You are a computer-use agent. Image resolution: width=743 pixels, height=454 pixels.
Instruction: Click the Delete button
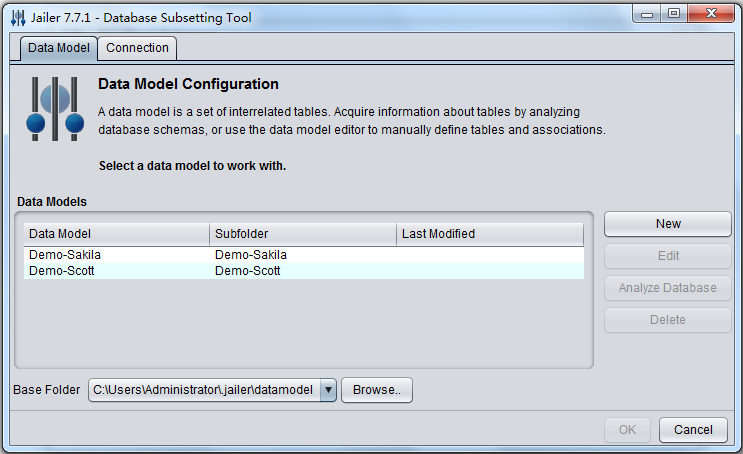(668, 320)
